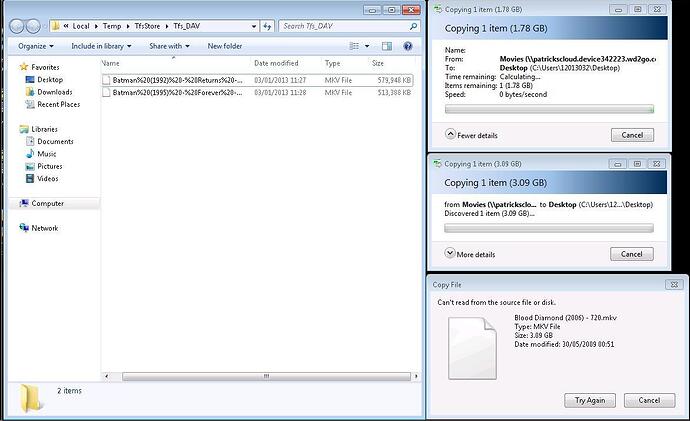Click Tfs_DAV breadcrumb segment
Image resolution: width=690 pixels, height=421 pixels.
187,26
